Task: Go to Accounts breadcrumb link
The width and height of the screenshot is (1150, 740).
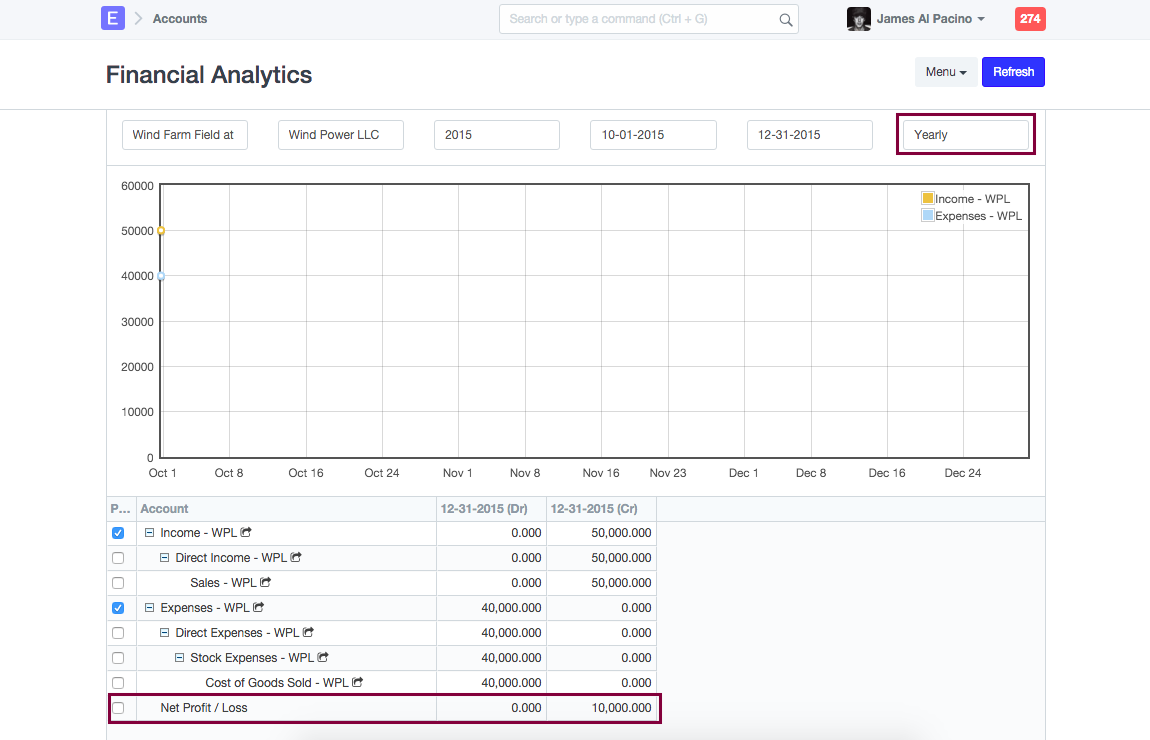Action: (180, 19)
